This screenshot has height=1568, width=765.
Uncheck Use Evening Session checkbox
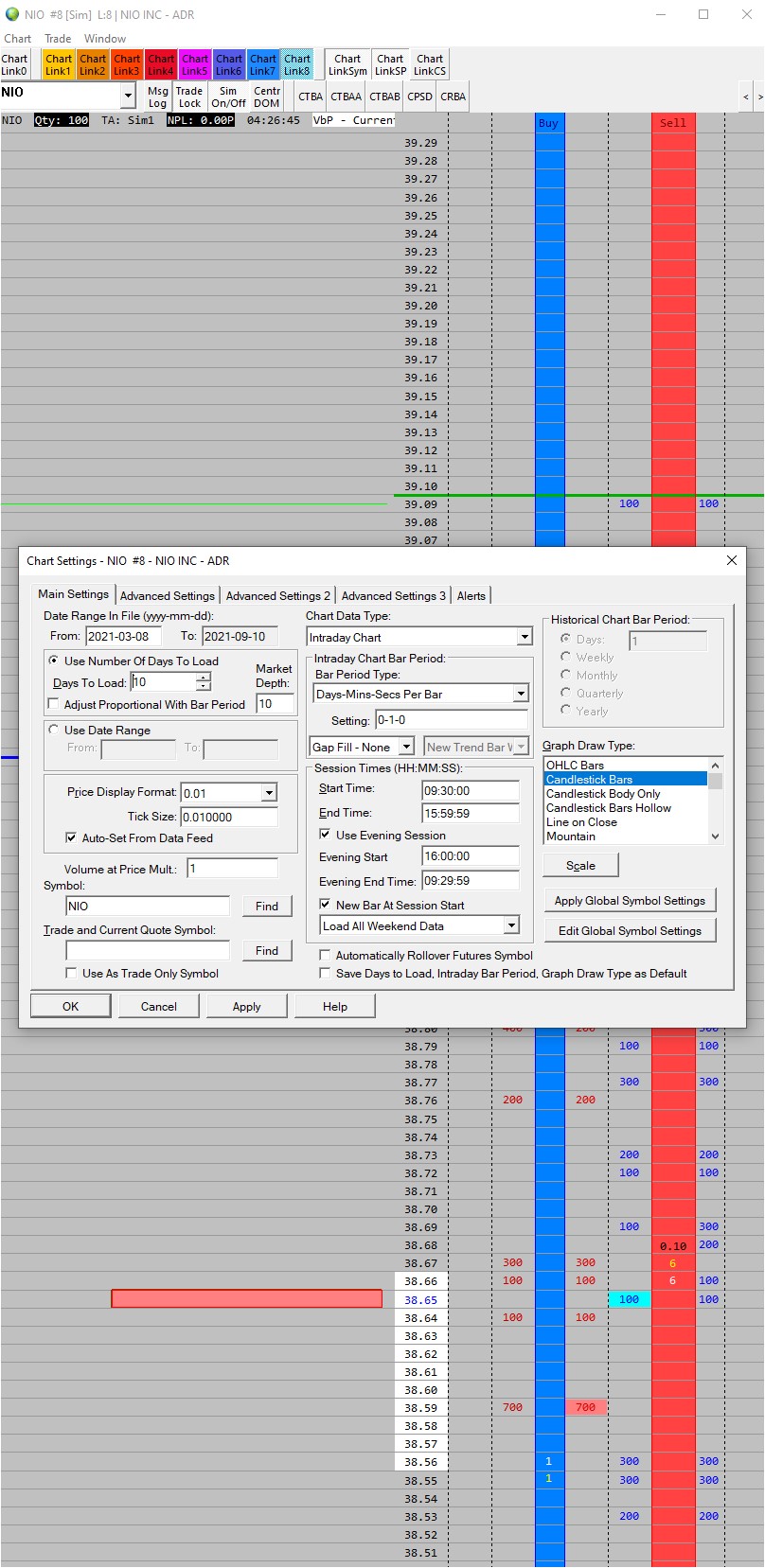point(325,835)
